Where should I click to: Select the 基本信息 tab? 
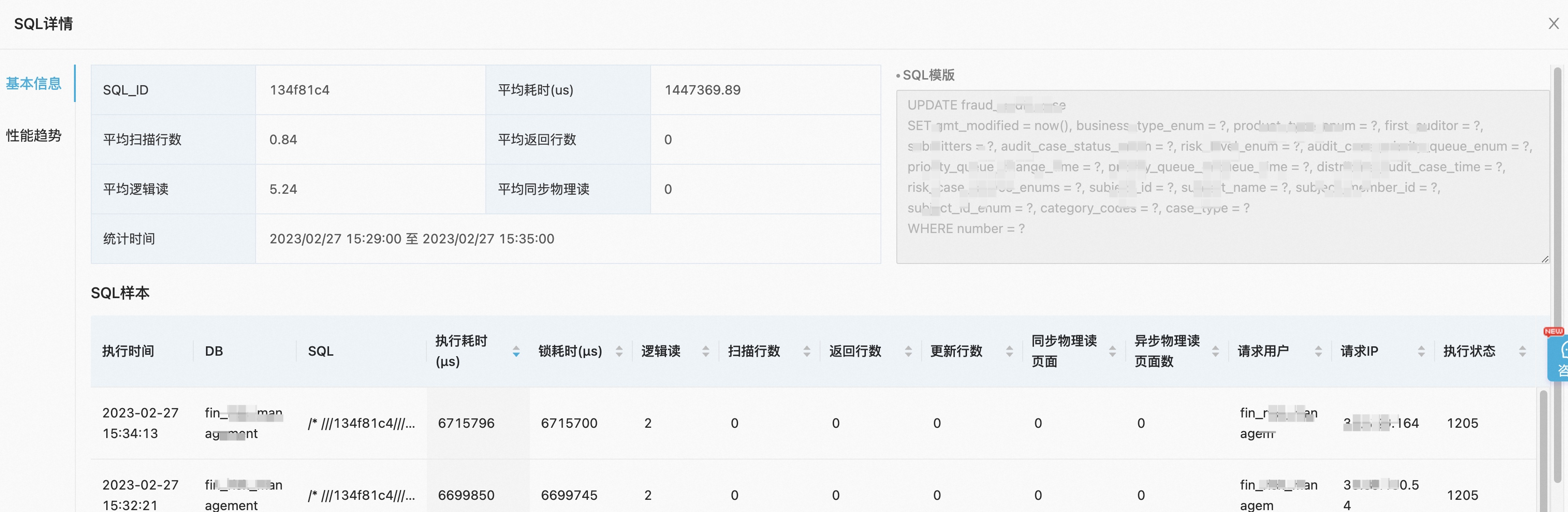point(34,83)
